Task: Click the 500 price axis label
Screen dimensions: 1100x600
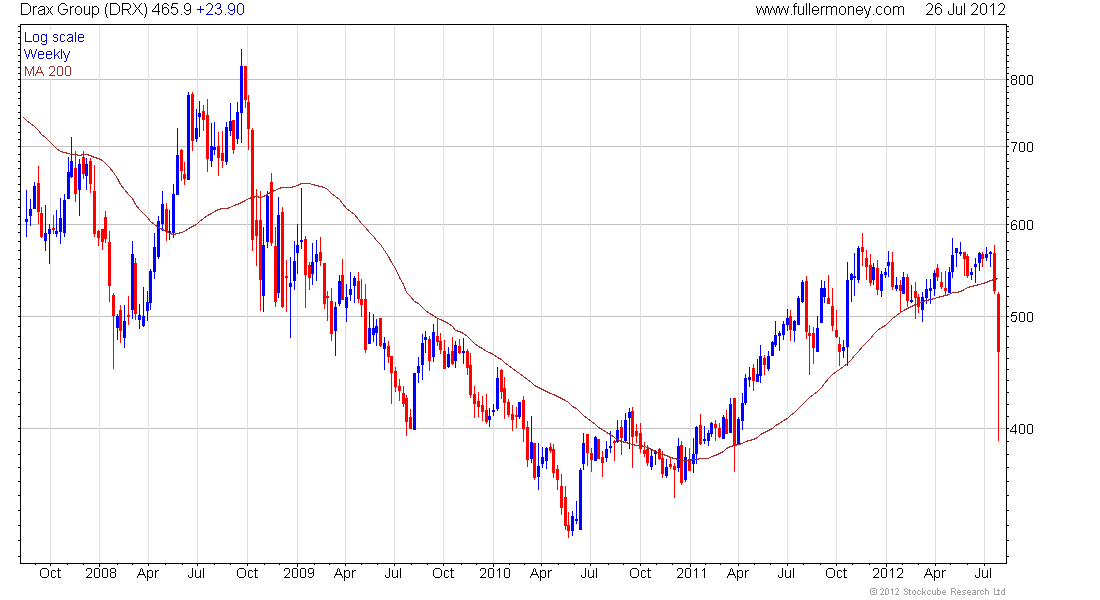Action: [x=1022, y=316]
